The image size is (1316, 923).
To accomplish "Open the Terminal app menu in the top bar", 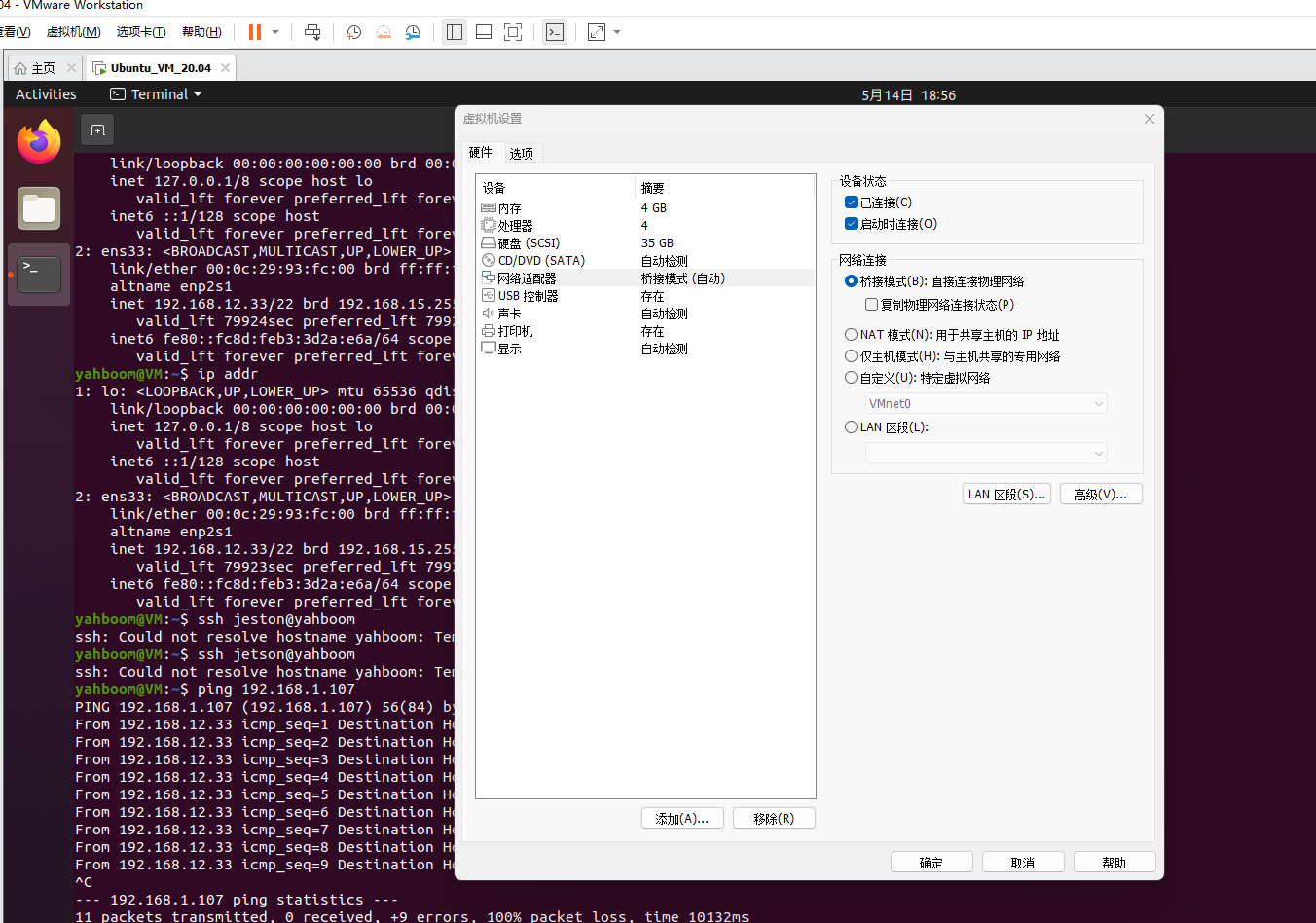I will (157, 94).
